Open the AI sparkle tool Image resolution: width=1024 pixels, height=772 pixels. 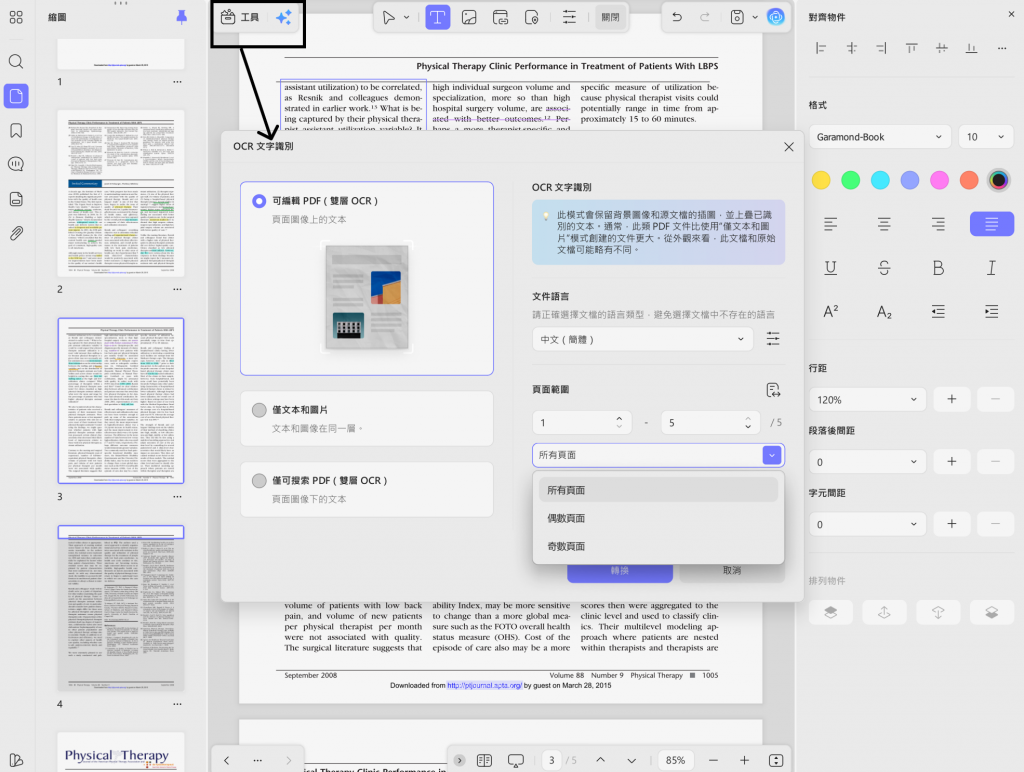[x=283, y=18]
